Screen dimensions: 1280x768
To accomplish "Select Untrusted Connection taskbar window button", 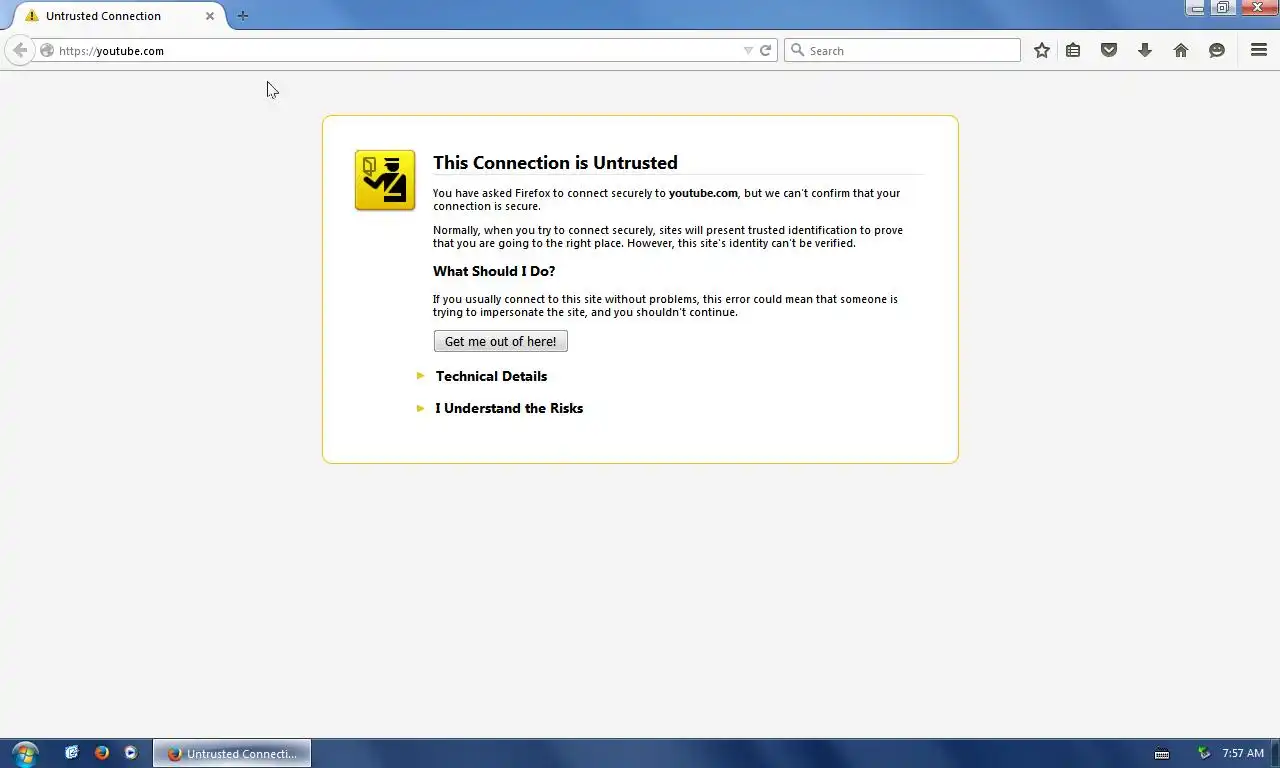I will [232, 753].
